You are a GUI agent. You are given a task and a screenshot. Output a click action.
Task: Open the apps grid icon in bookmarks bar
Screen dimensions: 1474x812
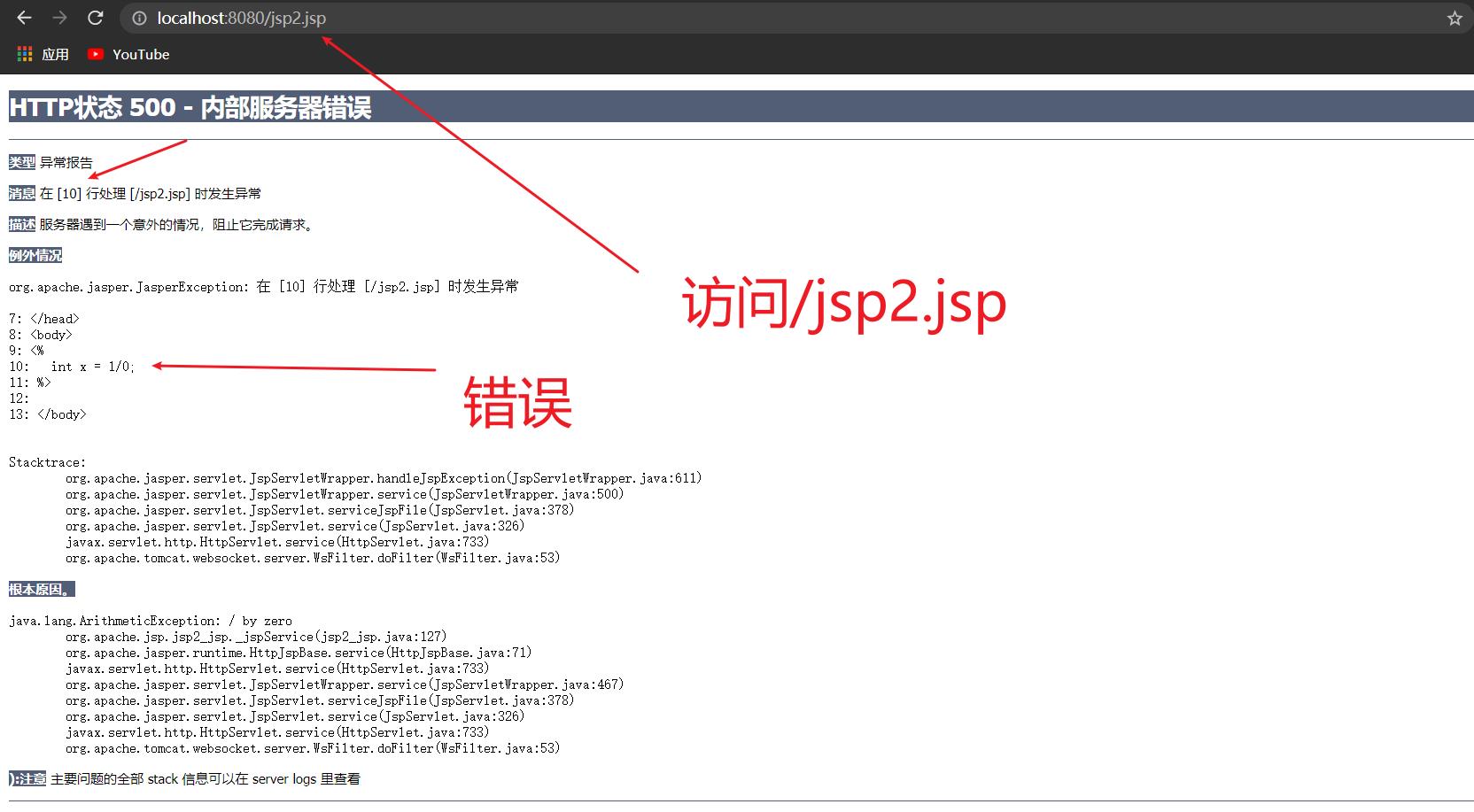(25, 54)
